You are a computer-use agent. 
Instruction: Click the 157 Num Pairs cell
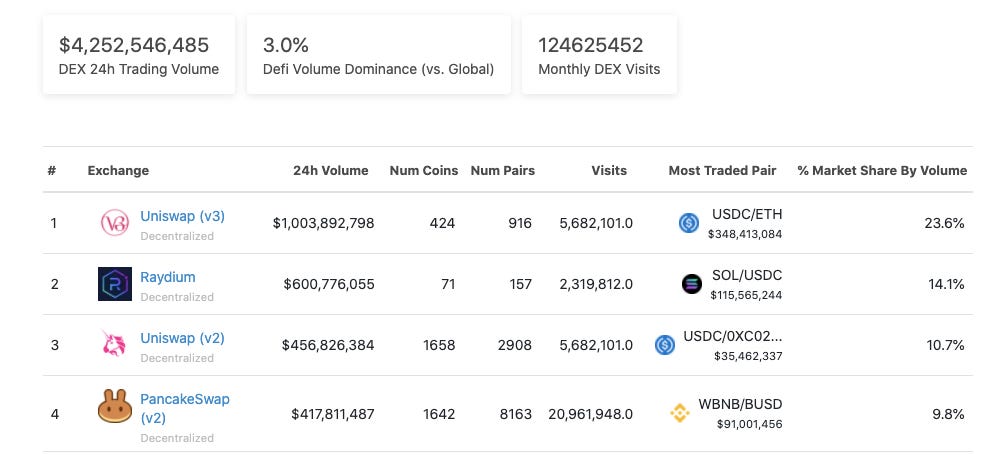pos(521,284)
